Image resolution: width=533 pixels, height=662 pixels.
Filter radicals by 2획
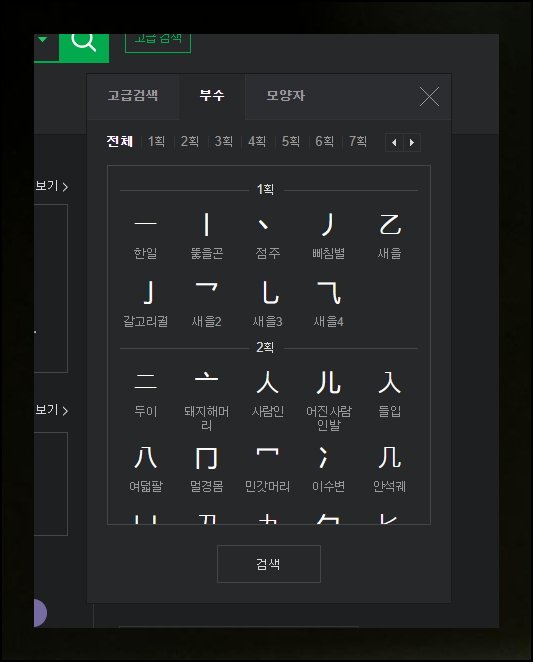(x=190, y=141)
